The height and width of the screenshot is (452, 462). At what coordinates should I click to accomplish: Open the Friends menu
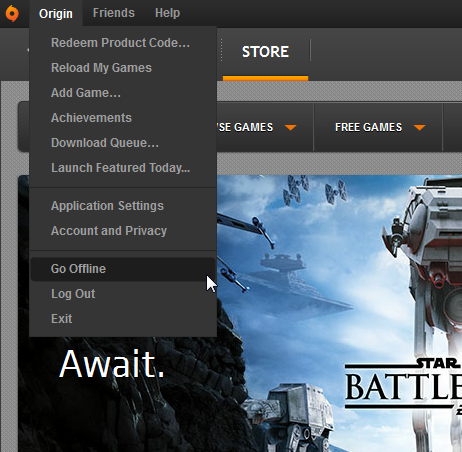tap(114, 13)
